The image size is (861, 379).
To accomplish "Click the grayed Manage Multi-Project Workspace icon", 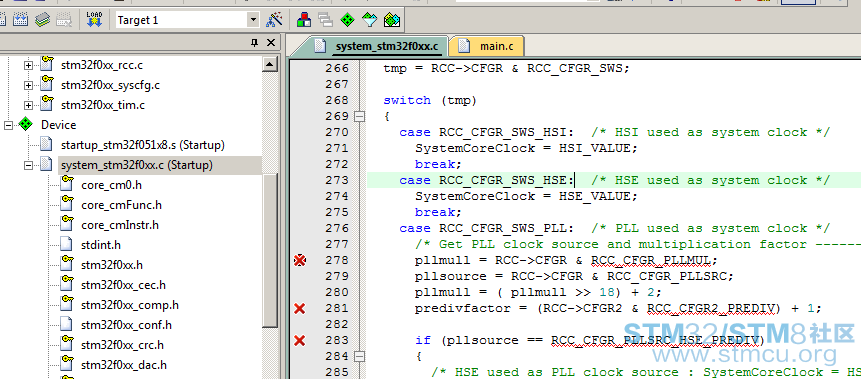I will coord(326,20).
